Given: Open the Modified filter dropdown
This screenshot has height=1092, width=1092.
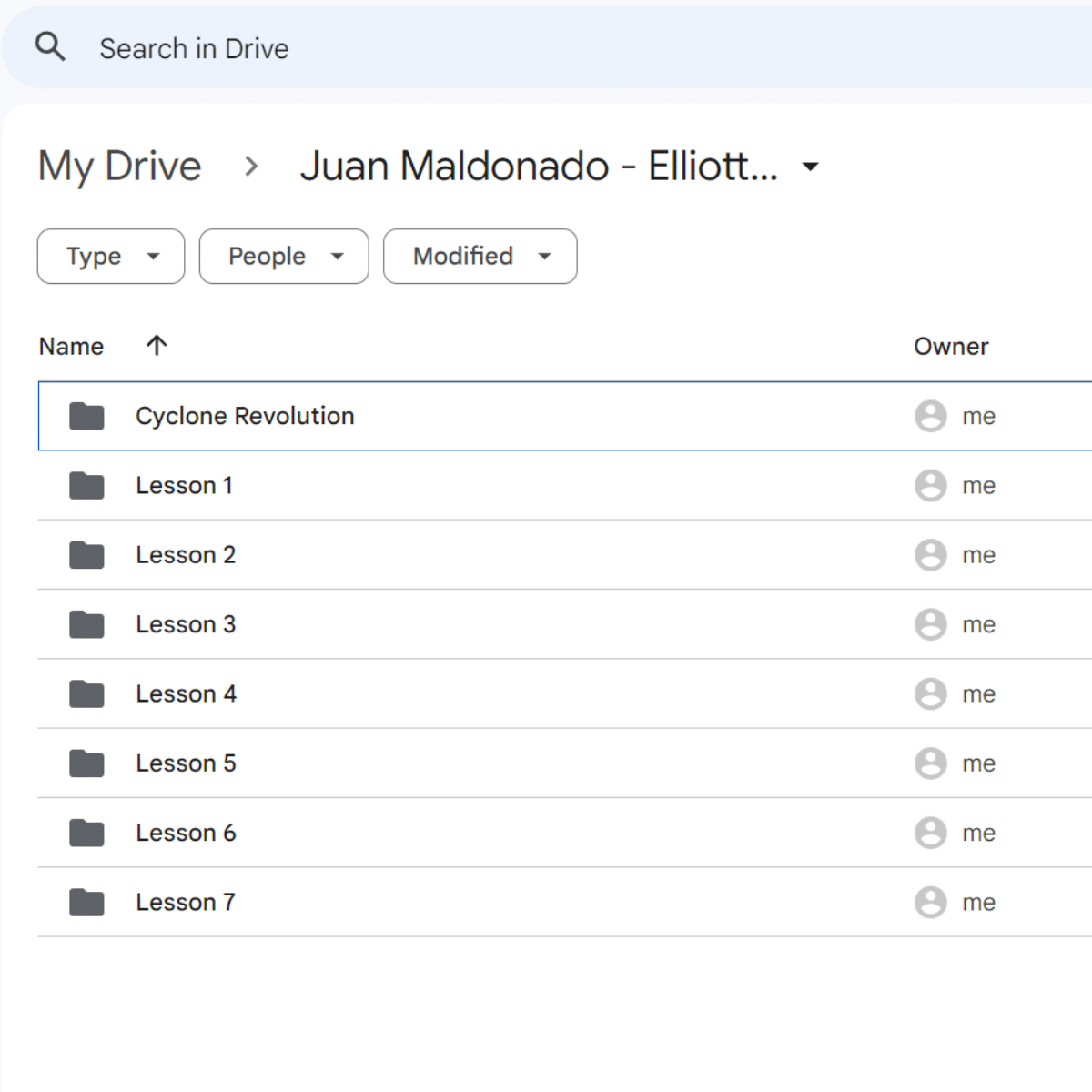Looking at the screenshot, I should pyautogui.click(x=480, y=257).
